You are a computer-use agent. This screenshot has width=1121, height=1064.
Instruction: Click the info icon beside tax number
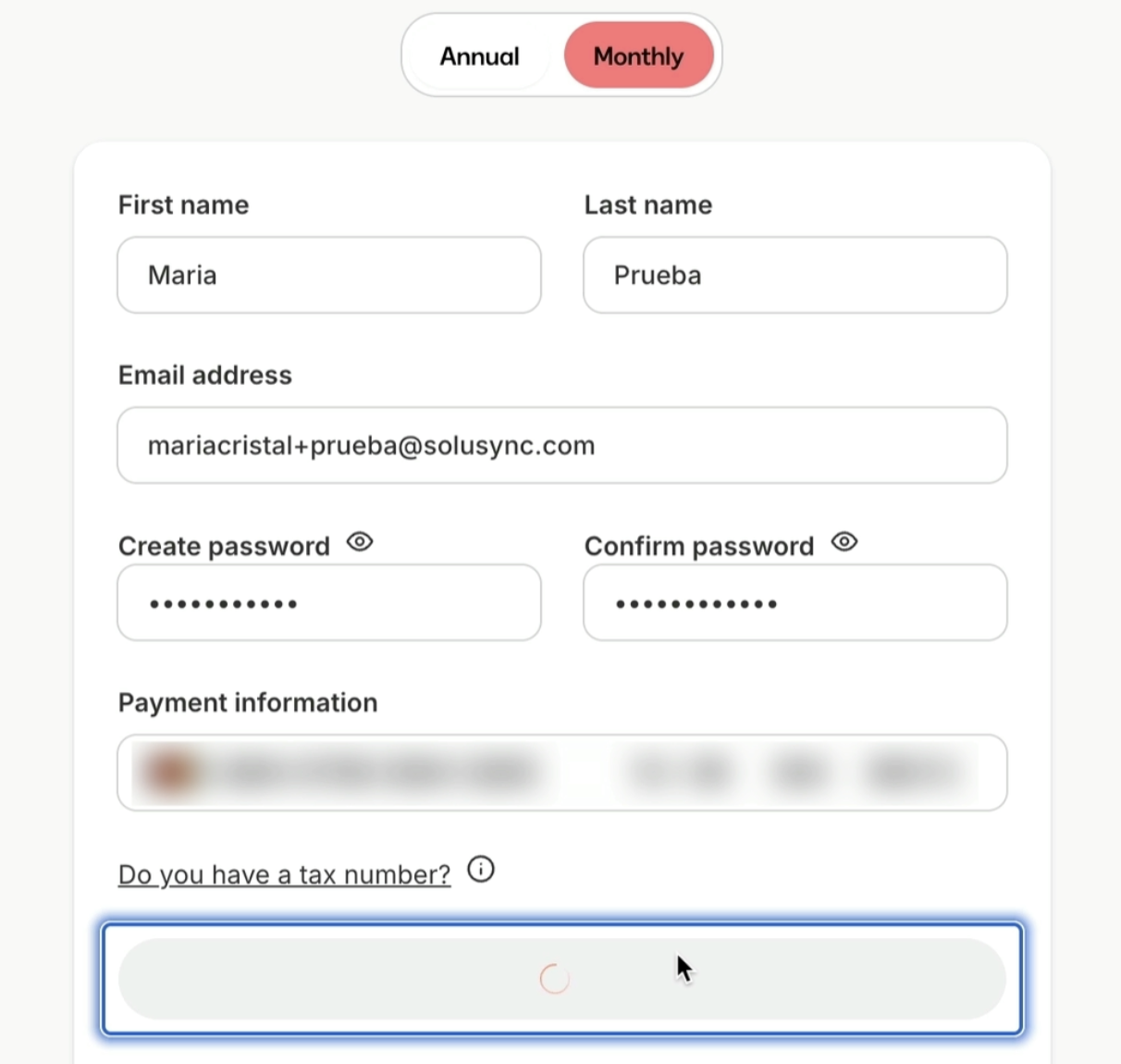coord(481,870)
